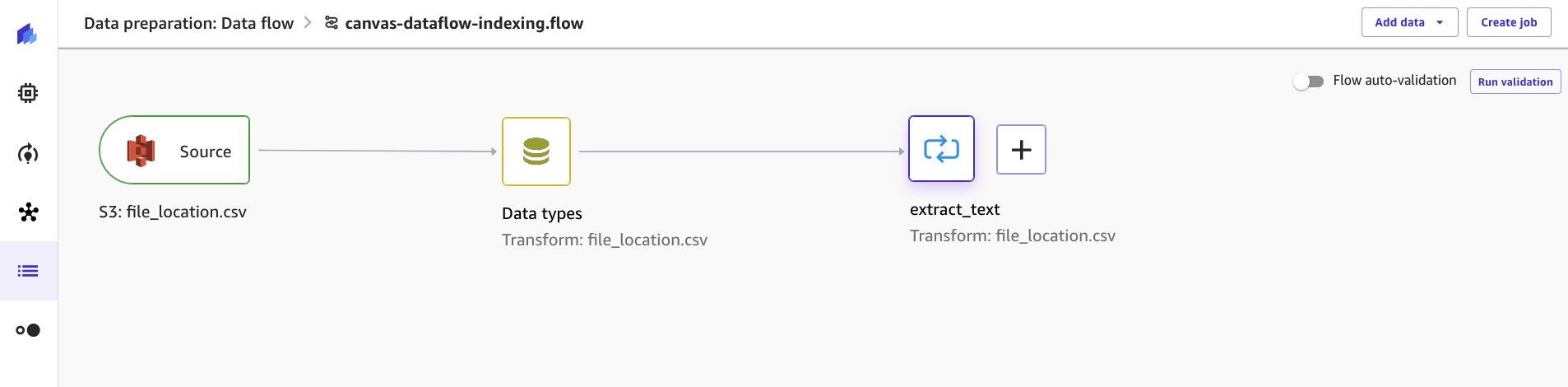This screenshot has width=1568, height=387.
Task: Add a step with the plus button
Action: pyautogui.click(x=1021, y=149)
